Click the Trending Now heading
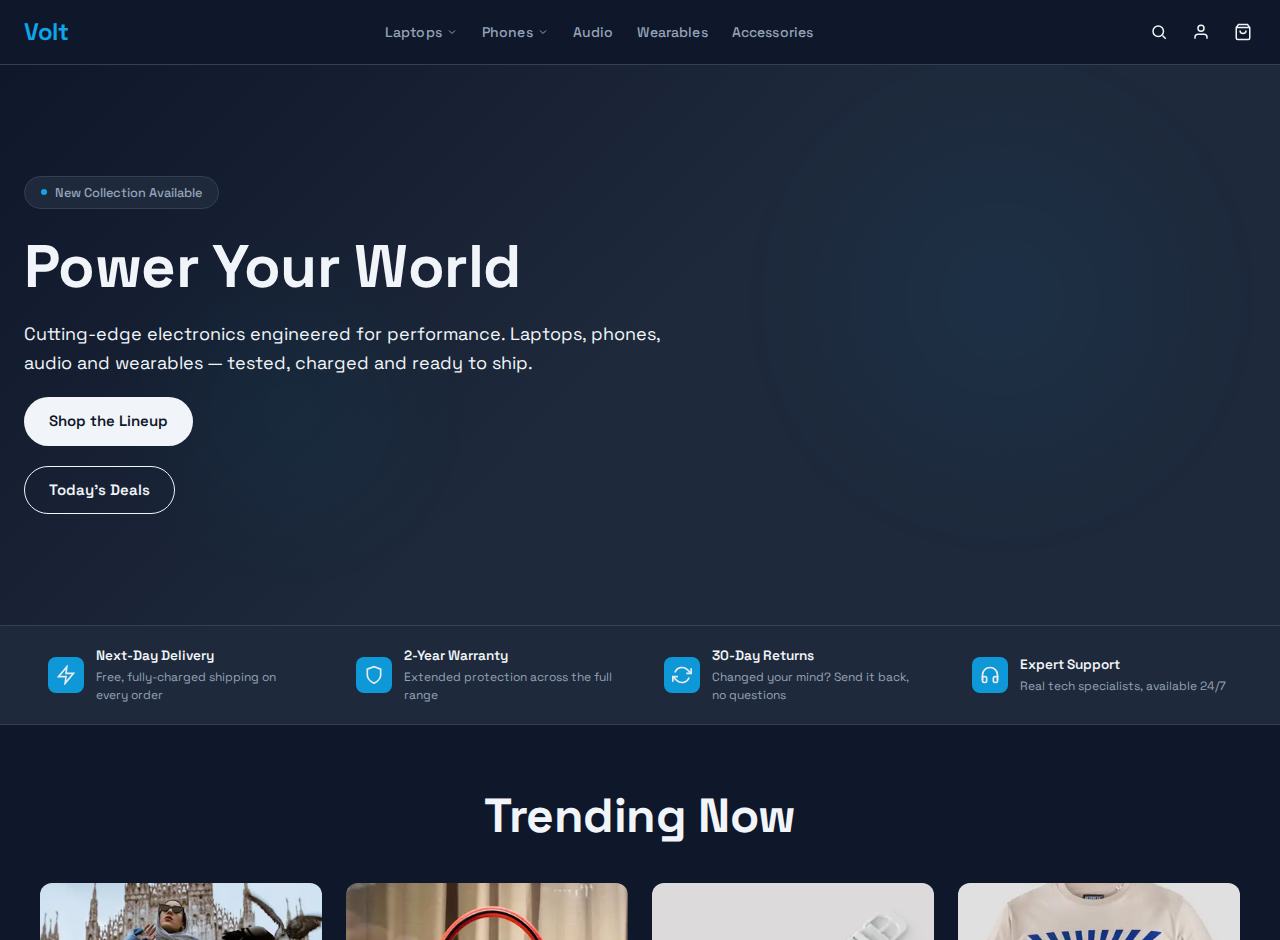The height and width of the screenshot is (940, 1280). tap(640, 816)
